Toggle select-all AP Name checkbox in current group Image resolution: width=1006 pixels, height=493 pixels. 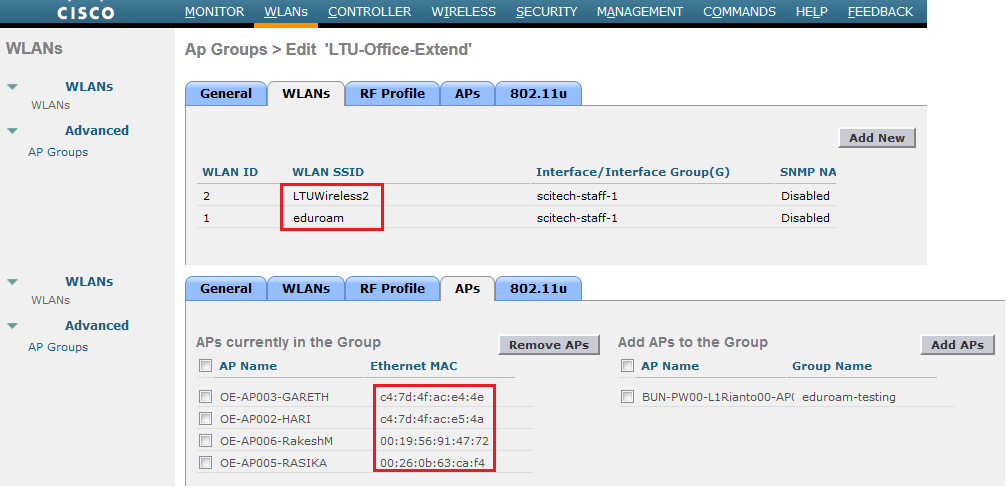point(206,366)
